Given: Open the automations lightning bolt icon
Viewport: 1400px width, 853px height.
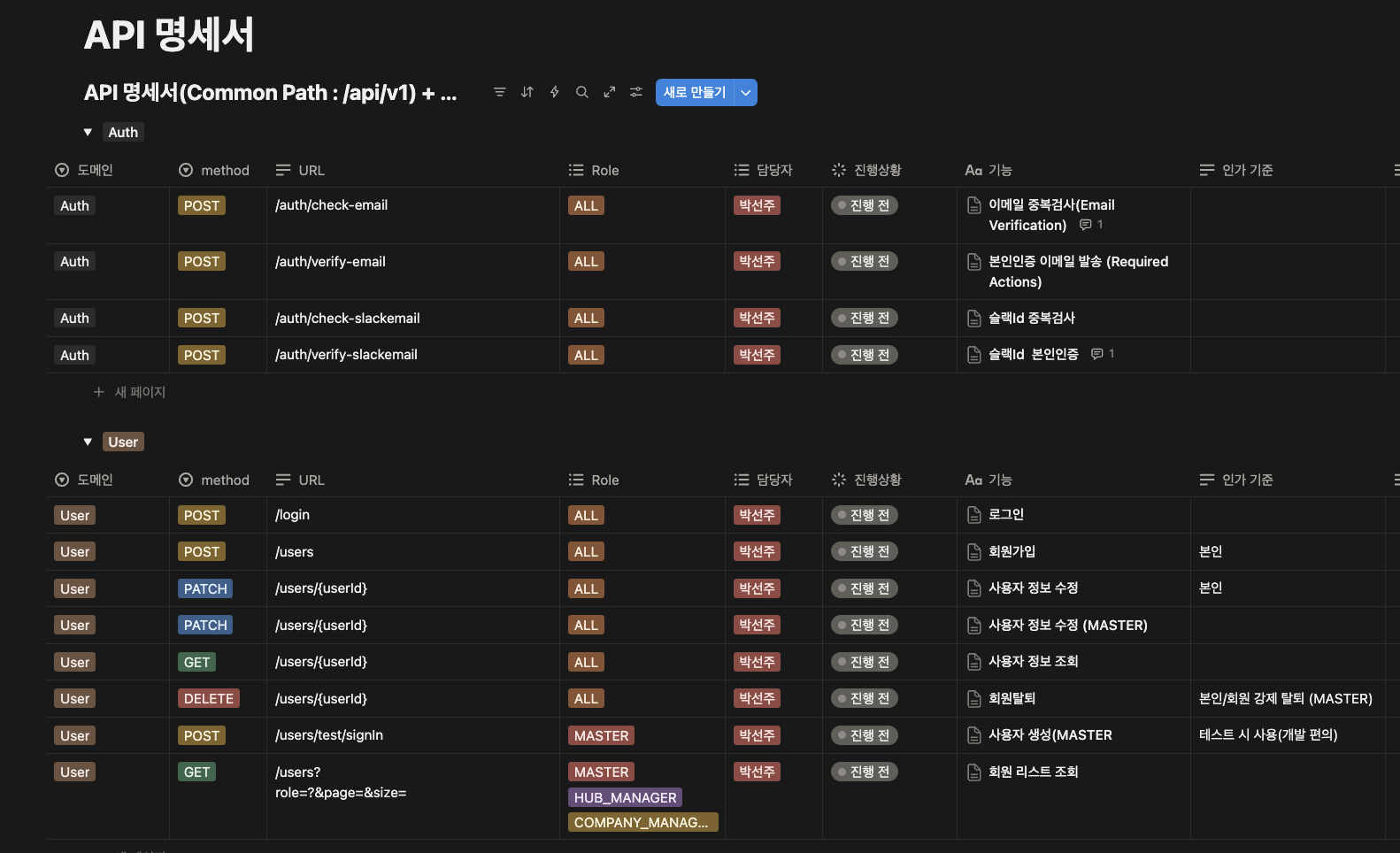Looking at the screenshot, I should (x=555, y=92).
